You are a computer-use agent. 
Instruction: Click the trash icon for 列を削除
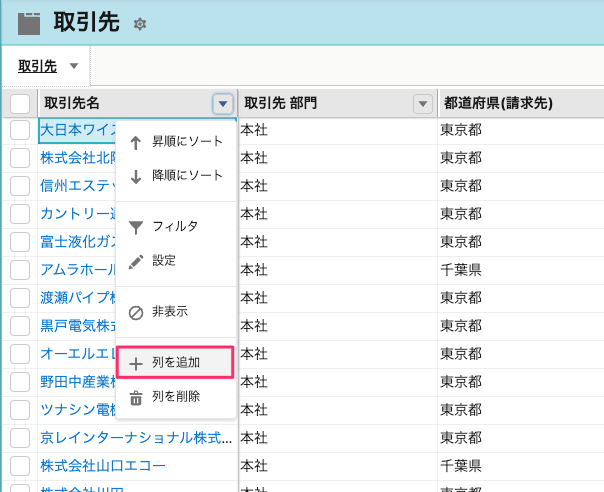point(136,398)
